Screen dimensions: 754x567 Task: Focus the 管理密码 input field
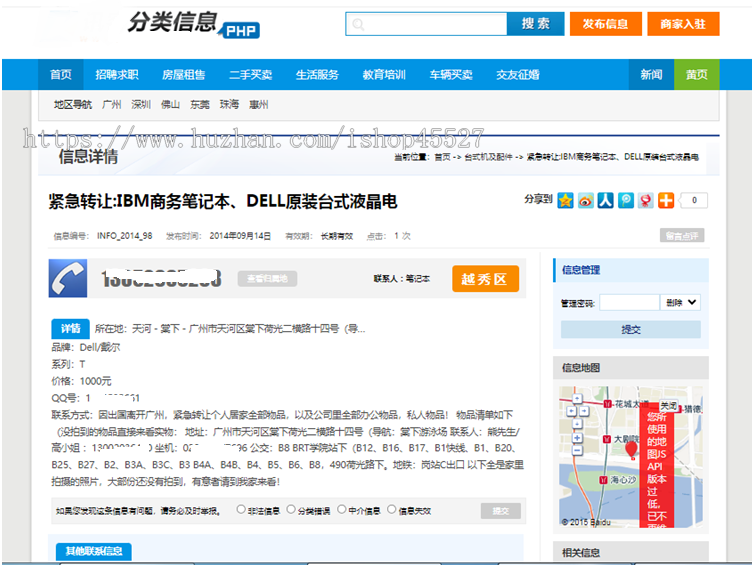point(629,302)
